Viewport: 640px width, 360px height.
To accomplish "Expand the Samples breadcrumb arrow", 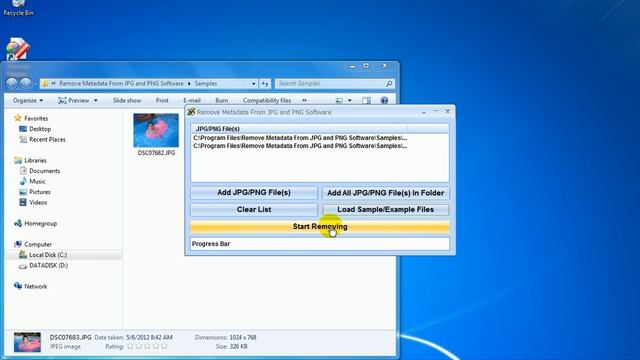I will (189, 84).
